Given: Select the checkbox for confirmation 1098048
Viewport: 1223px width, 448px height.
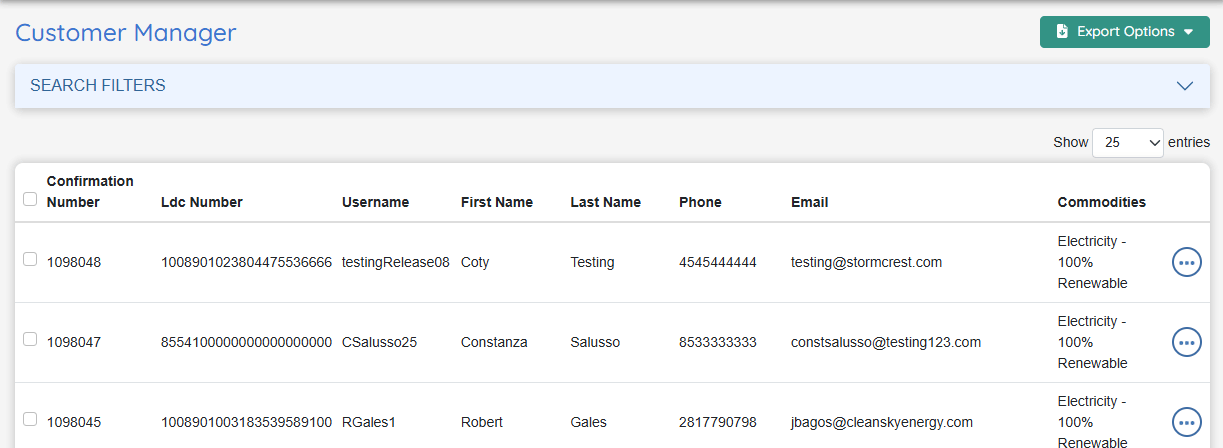Looking at the screenshot, I should tap(30, 260).
